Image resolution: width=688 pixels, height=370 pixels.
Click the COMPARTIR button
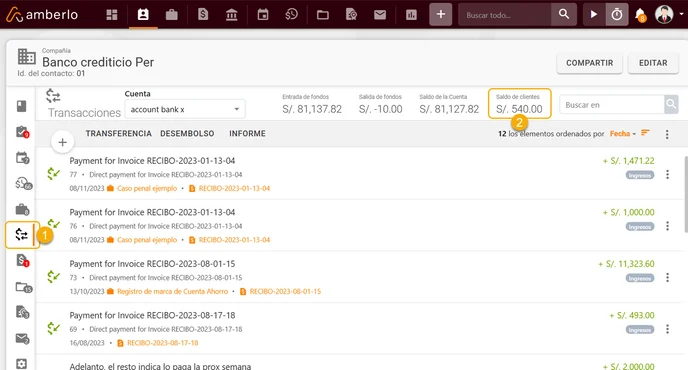589,63
